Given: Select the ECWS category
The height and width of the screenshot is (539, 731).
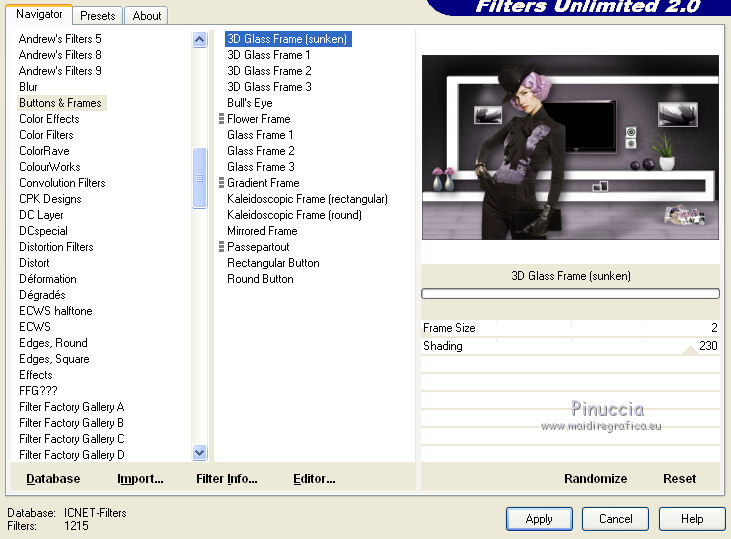Looking at the screenshot, I should (x=34, y=327).
